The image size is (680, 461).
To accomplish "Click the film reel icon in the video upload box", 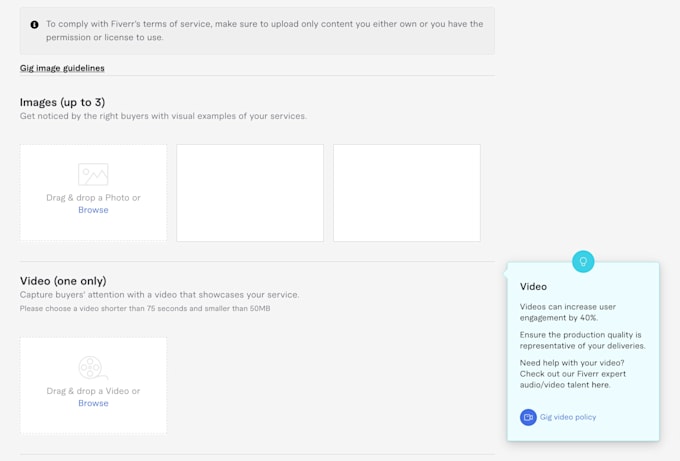I will pyautogui.click(x=93, y=368).
